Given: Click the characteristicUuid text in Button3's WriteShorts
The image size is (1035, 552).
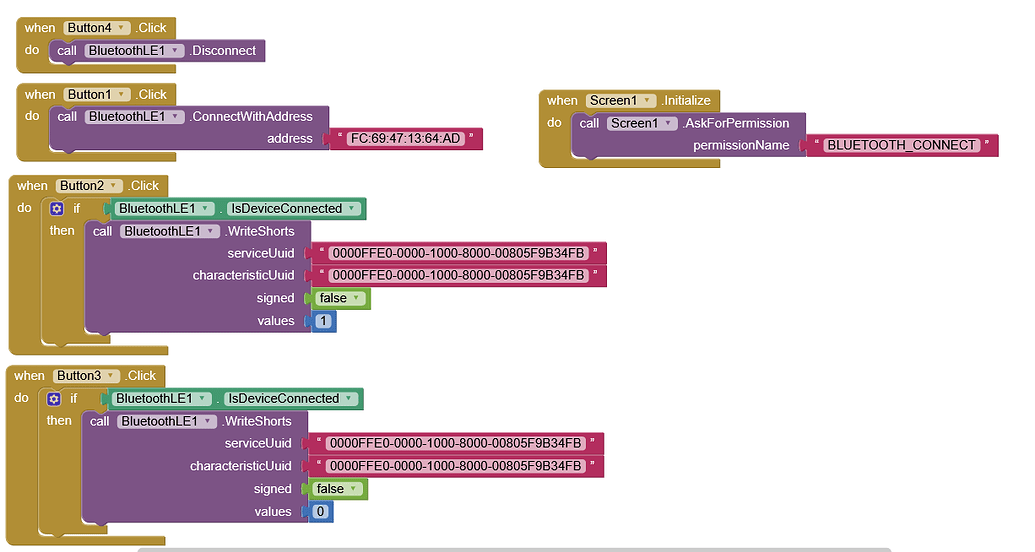Looking at the screenshot, I should click(x=455, y=467).
